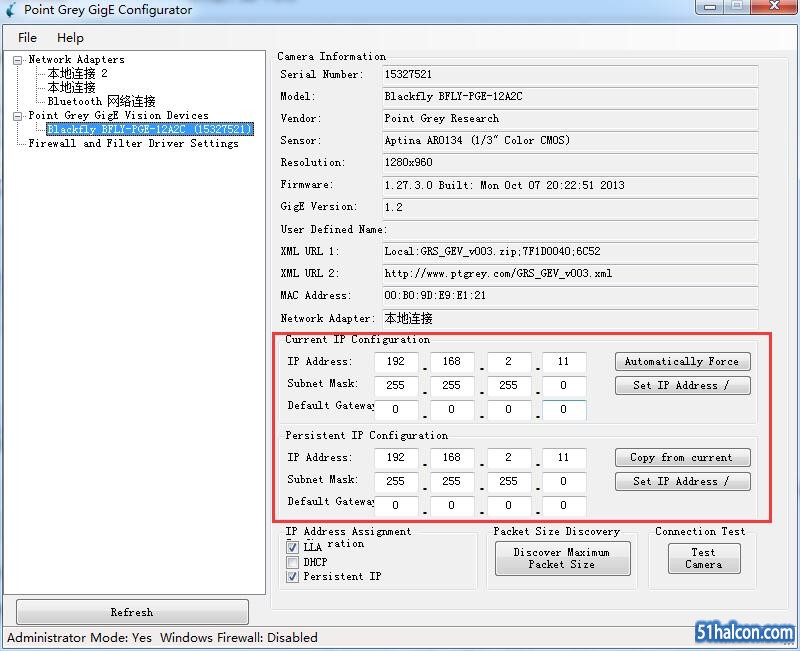
Task: Click current IP address first octet 192
Action: point(396,362)
